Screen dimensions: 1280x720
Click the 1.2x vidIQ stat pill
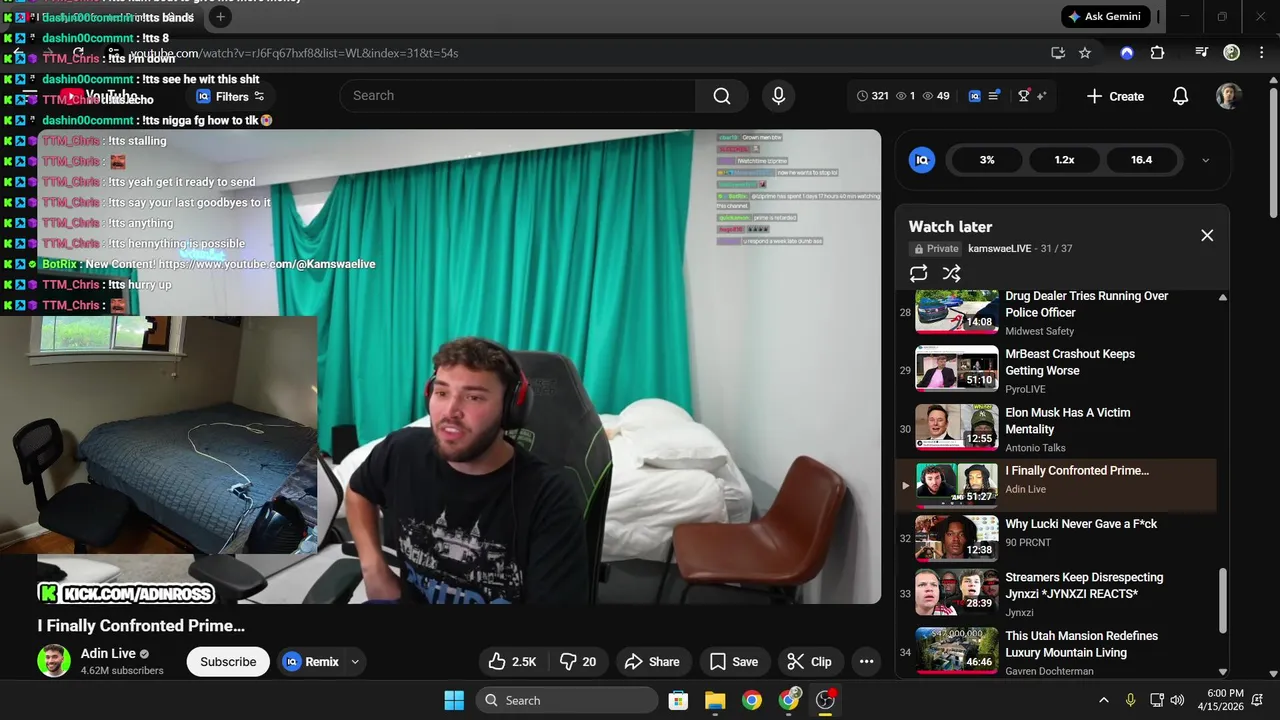tap(1064, 160)
